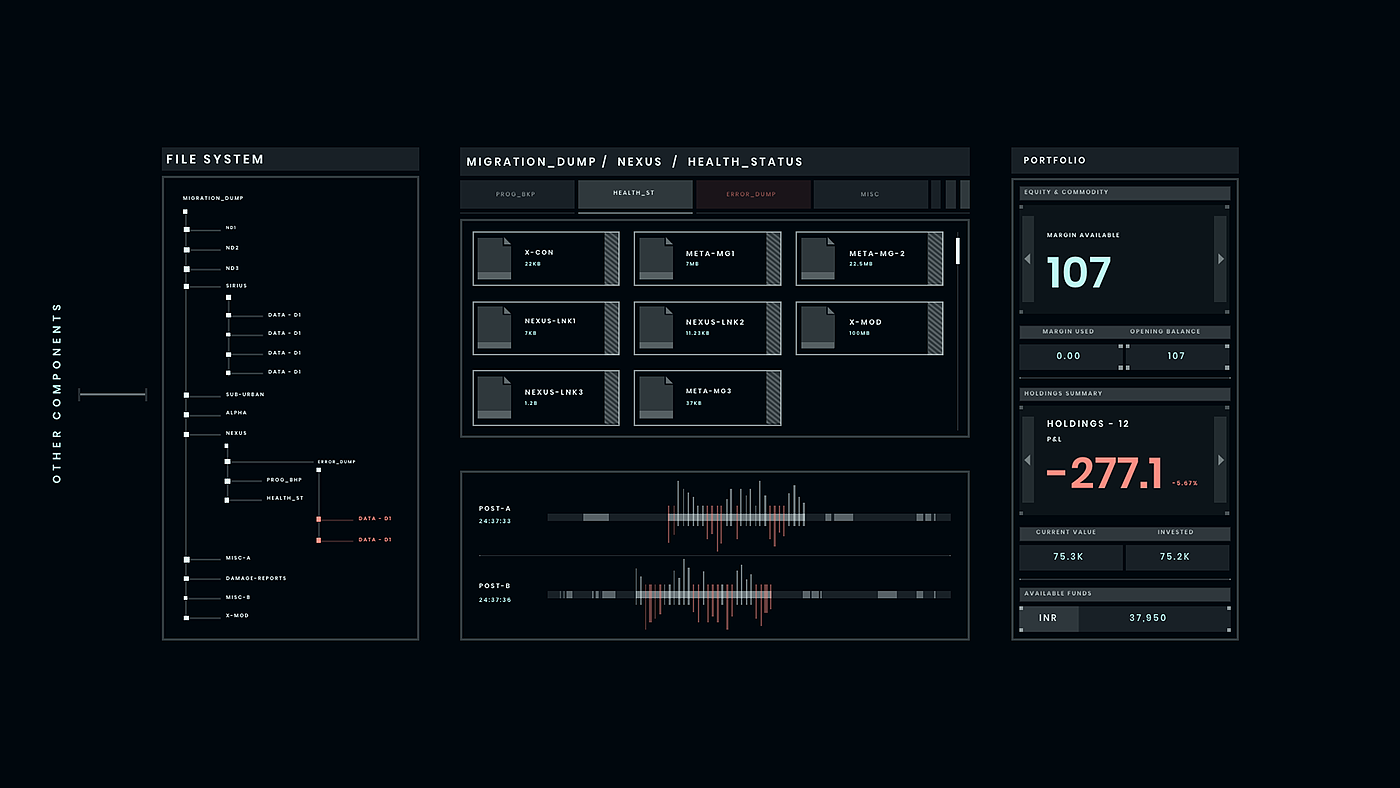The height and width of the screenshot is (788, 1400).
Task: Select the META-MG3 file icon
Action: coord(655,398)
